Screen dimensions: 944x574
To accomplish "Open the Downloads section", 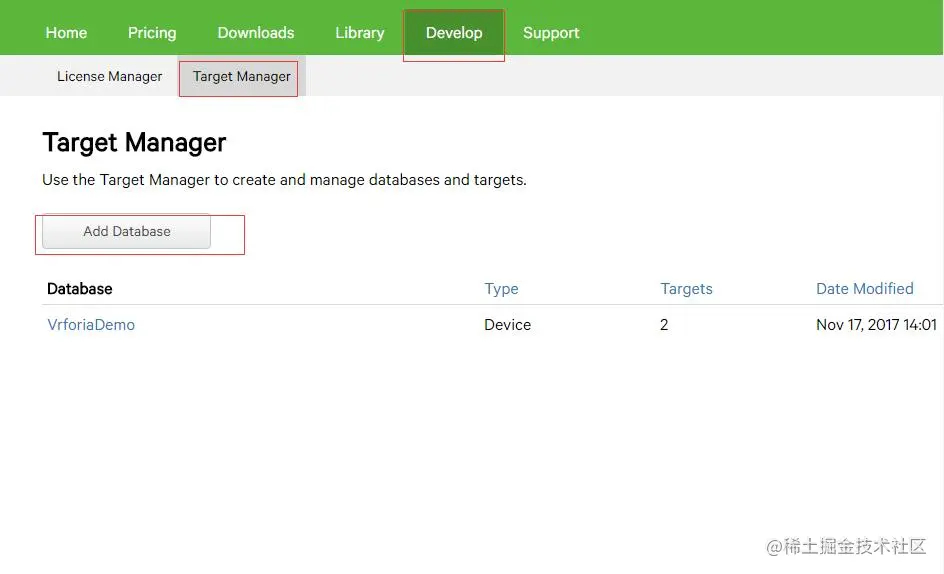I will pos(256,33).
